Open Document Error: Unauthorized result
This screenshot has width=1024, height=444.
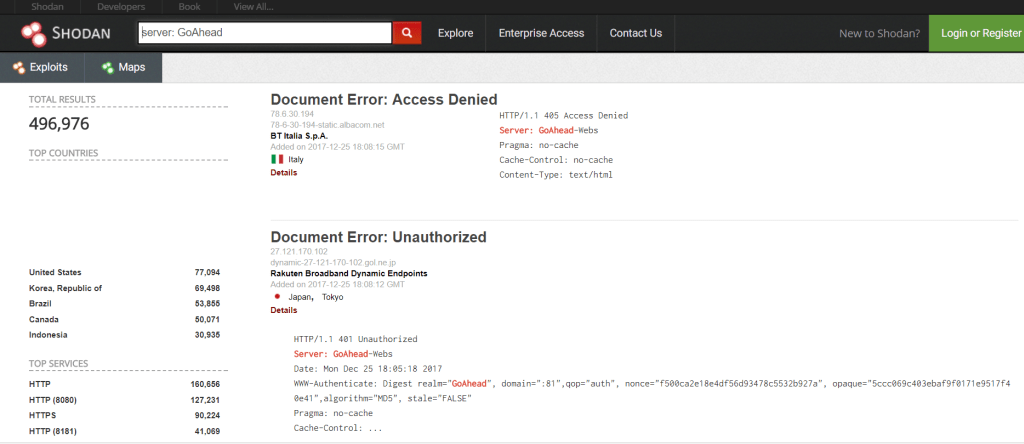378,236
